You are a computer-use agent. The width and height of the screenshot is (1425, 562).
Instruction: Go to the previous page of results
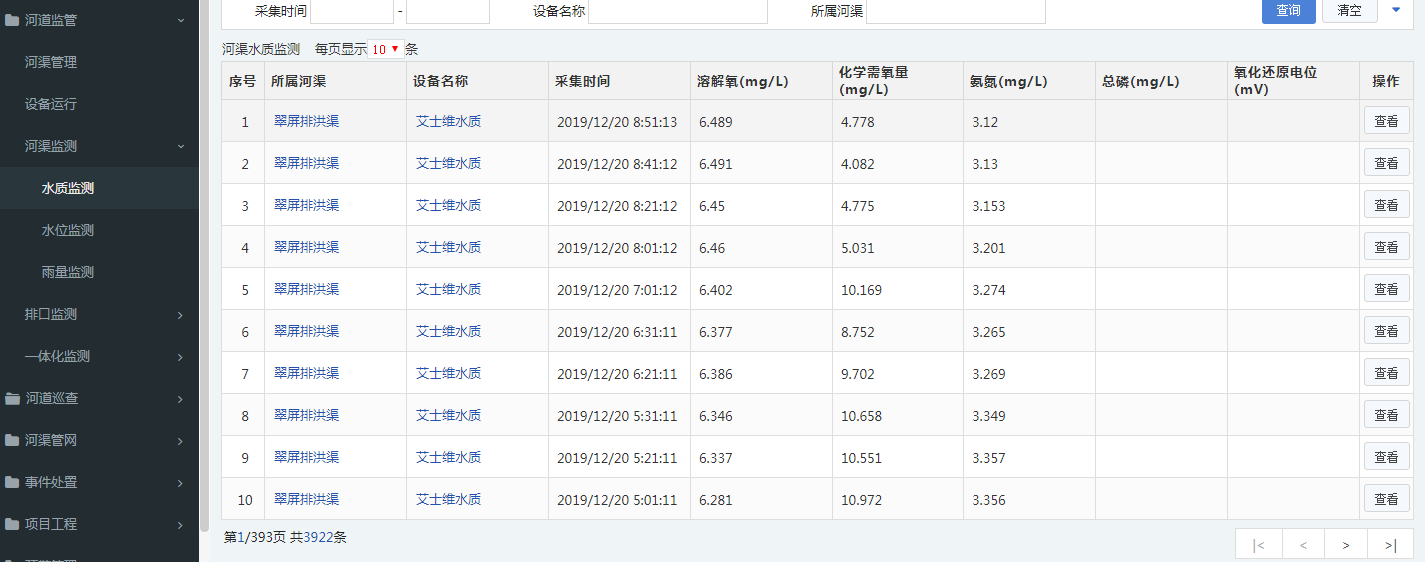[1302, 545]
